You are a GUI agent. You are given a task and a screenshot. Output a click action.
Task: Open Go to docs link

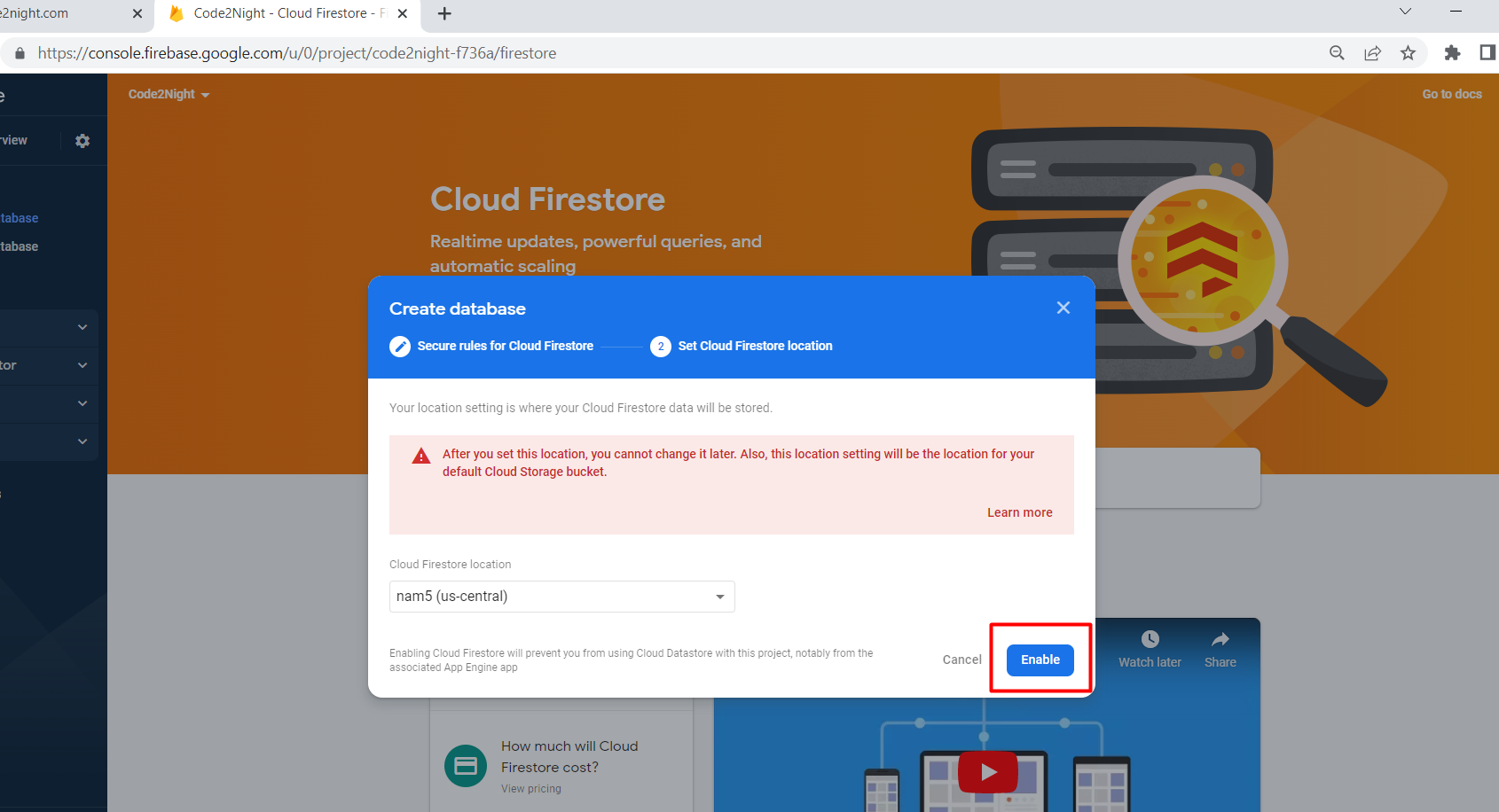1451,94
